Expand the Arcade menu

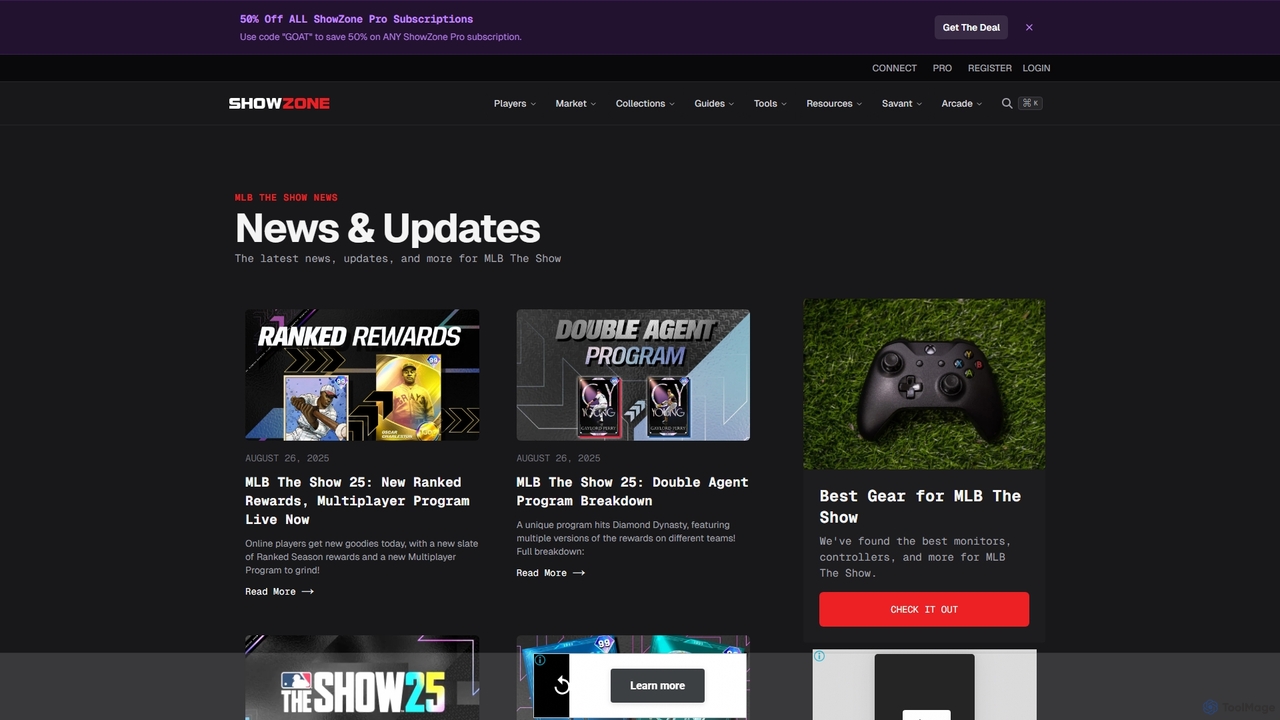[x=961, y=103]
